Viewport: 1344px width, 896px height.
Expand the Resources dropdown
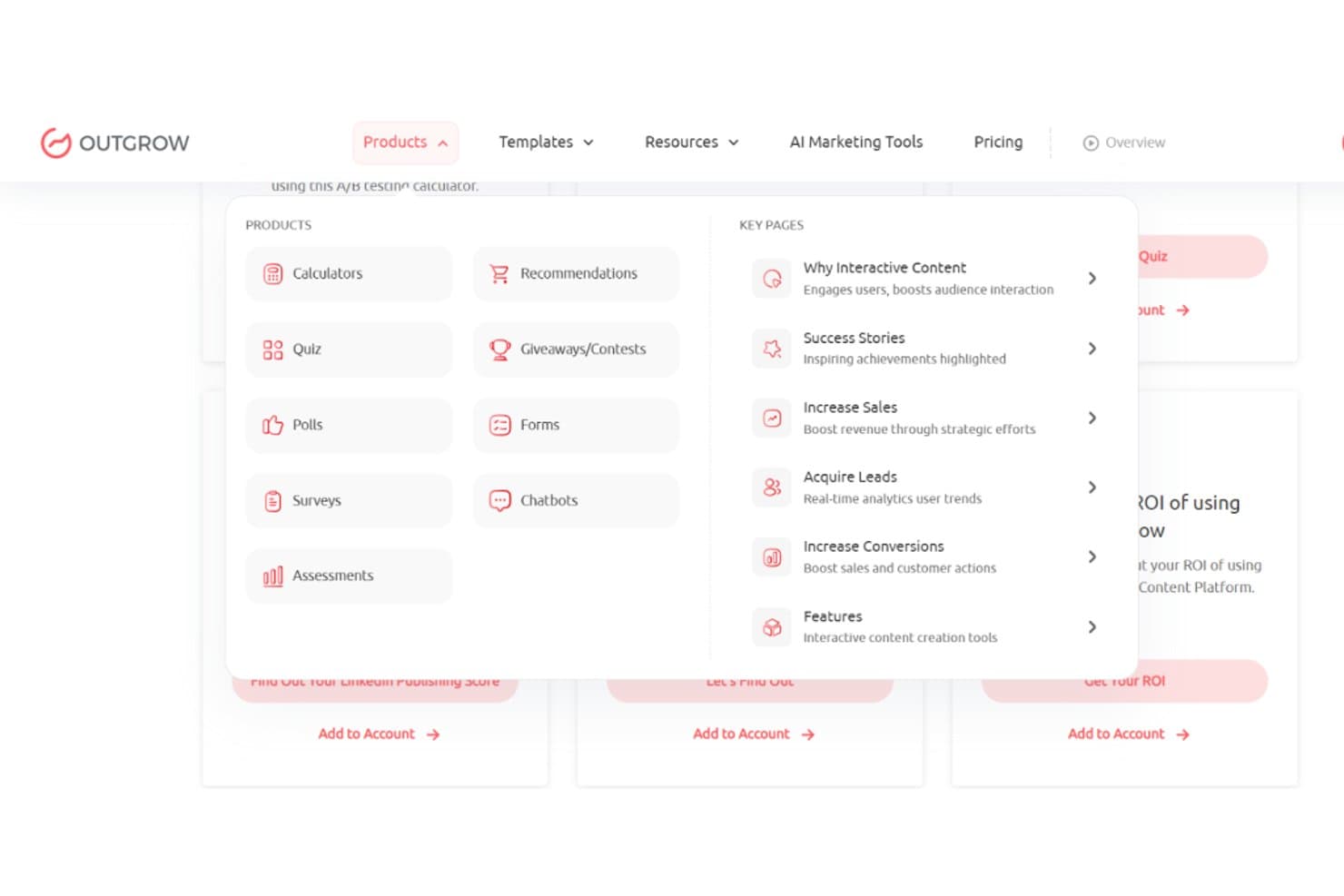[x=692, y=143]
